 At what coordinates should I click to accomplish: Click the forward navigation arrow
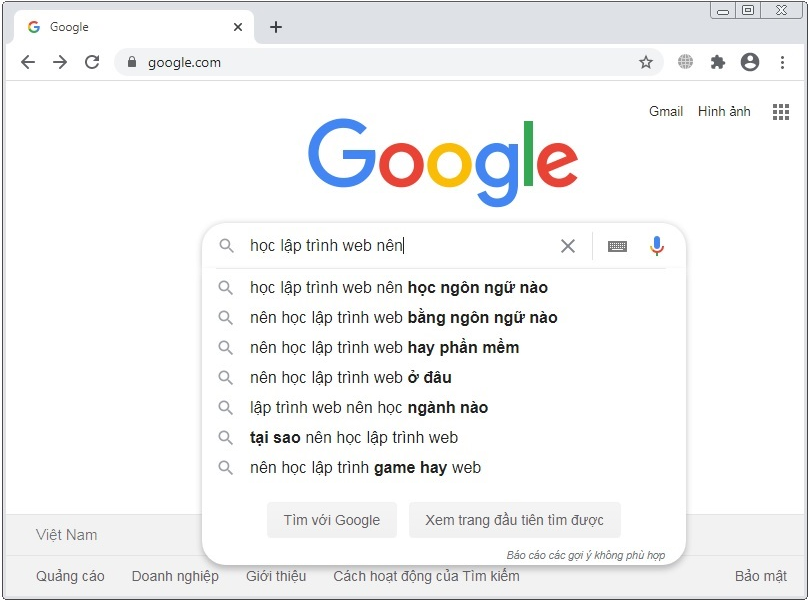pyautogui.click(x=60, y=62)
